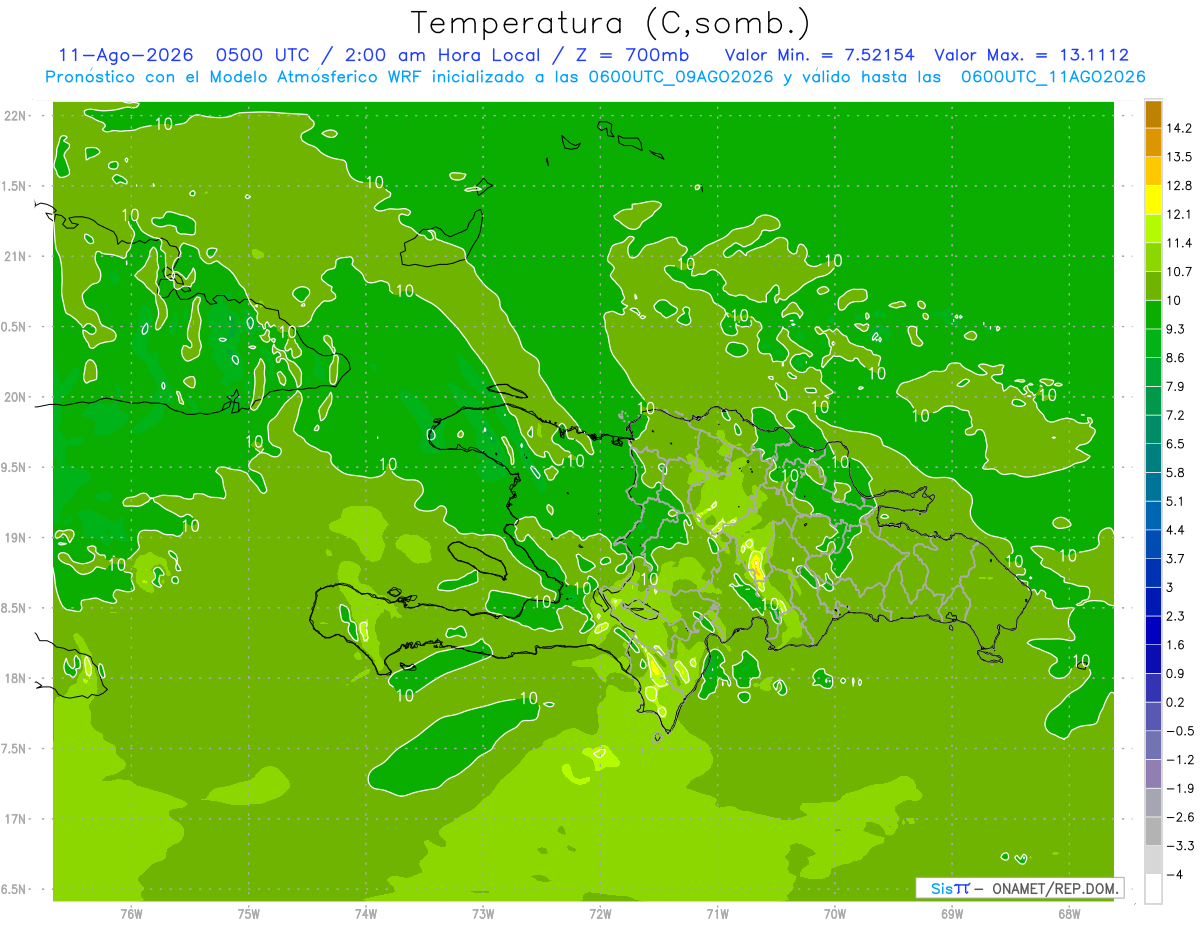Image resolution: width=1200 pixels, height=927 pixels.
Task: Click the "Valor Max. = 13.1112" text
Action: 1032,55
